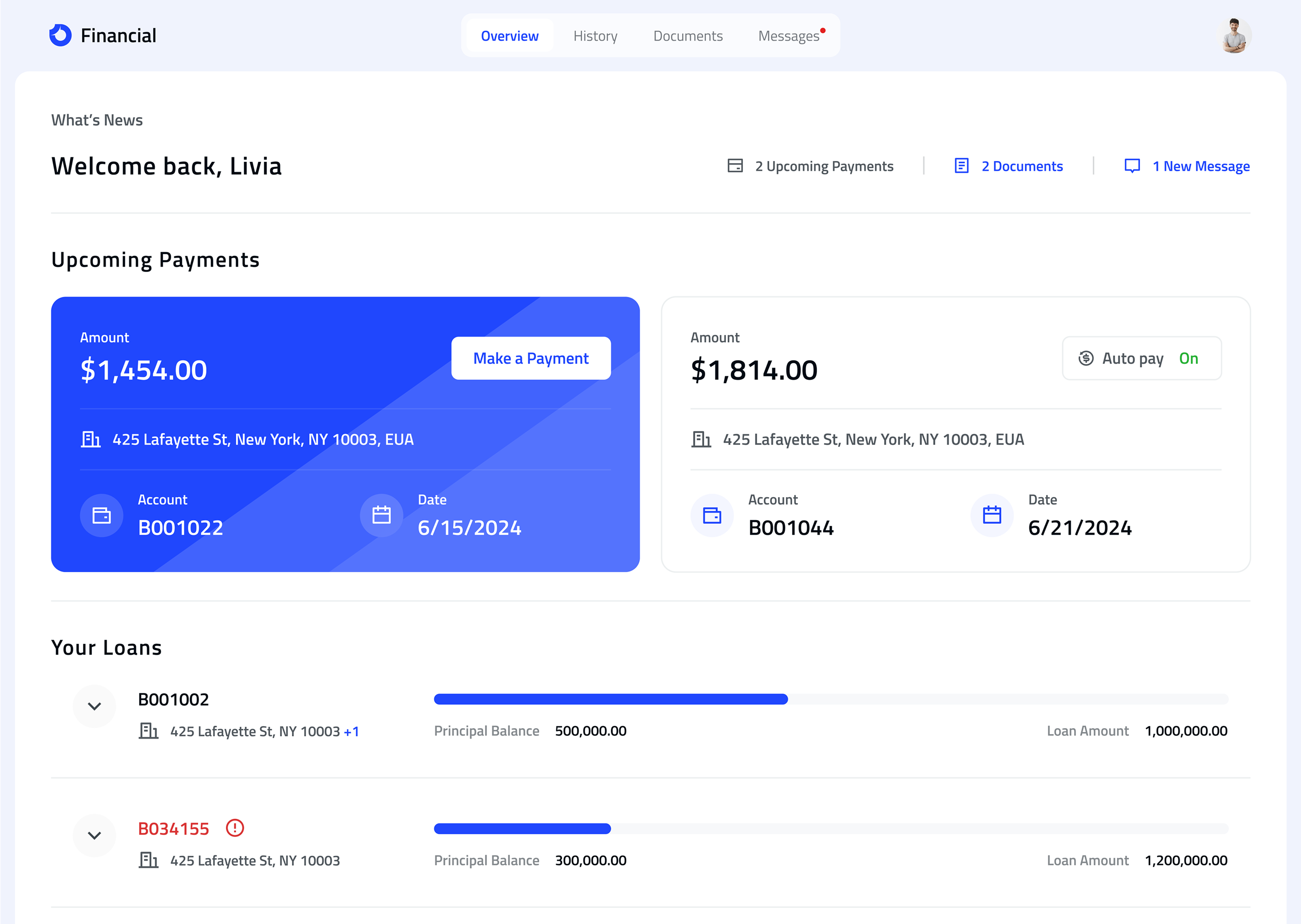Click the B001002 loan progress bar
Screen dimensions: 1301x924
coord(831,699)
